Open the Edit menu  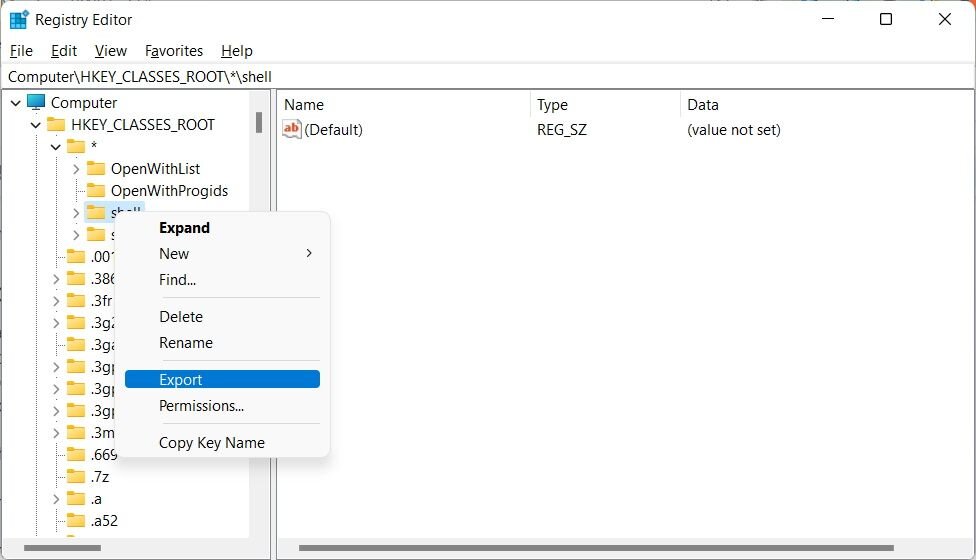tap(63, 51)
